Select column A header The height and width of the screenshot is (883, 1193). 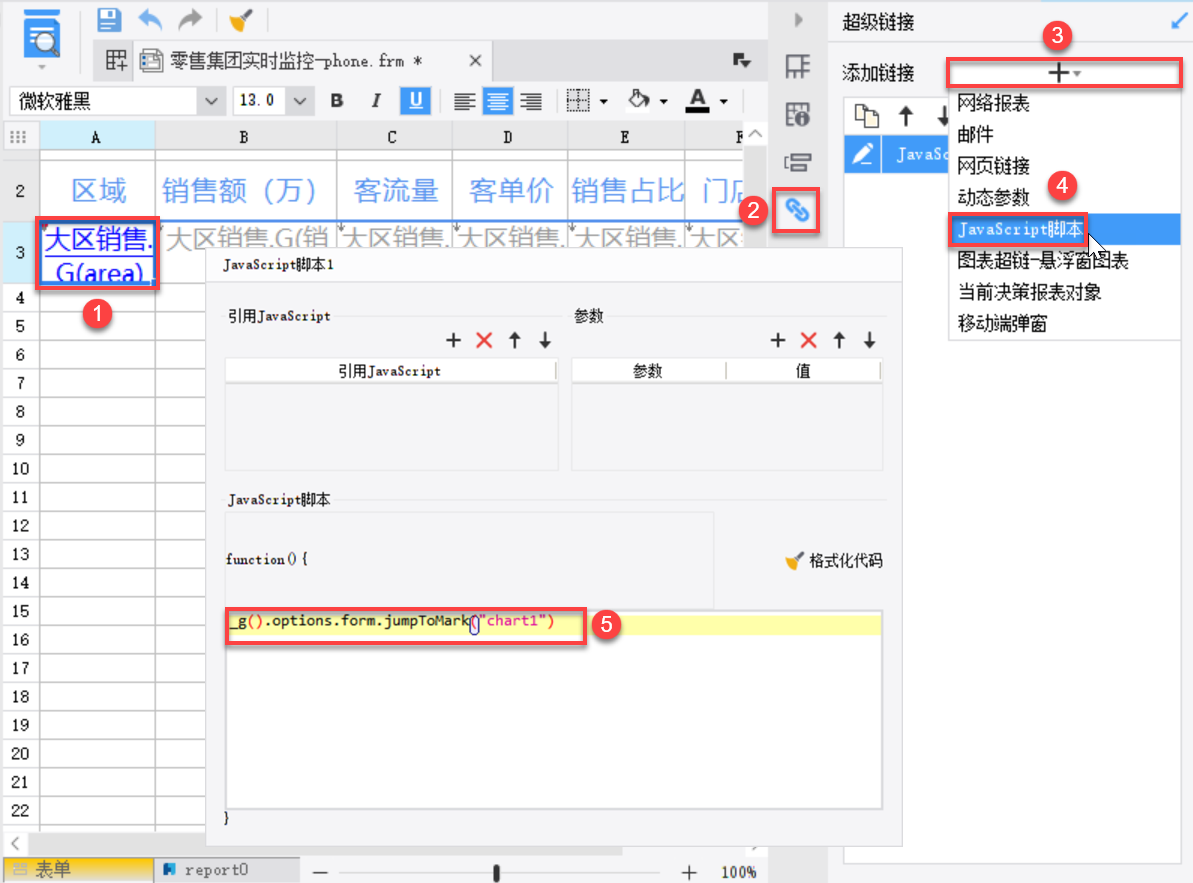pos(97,137)
